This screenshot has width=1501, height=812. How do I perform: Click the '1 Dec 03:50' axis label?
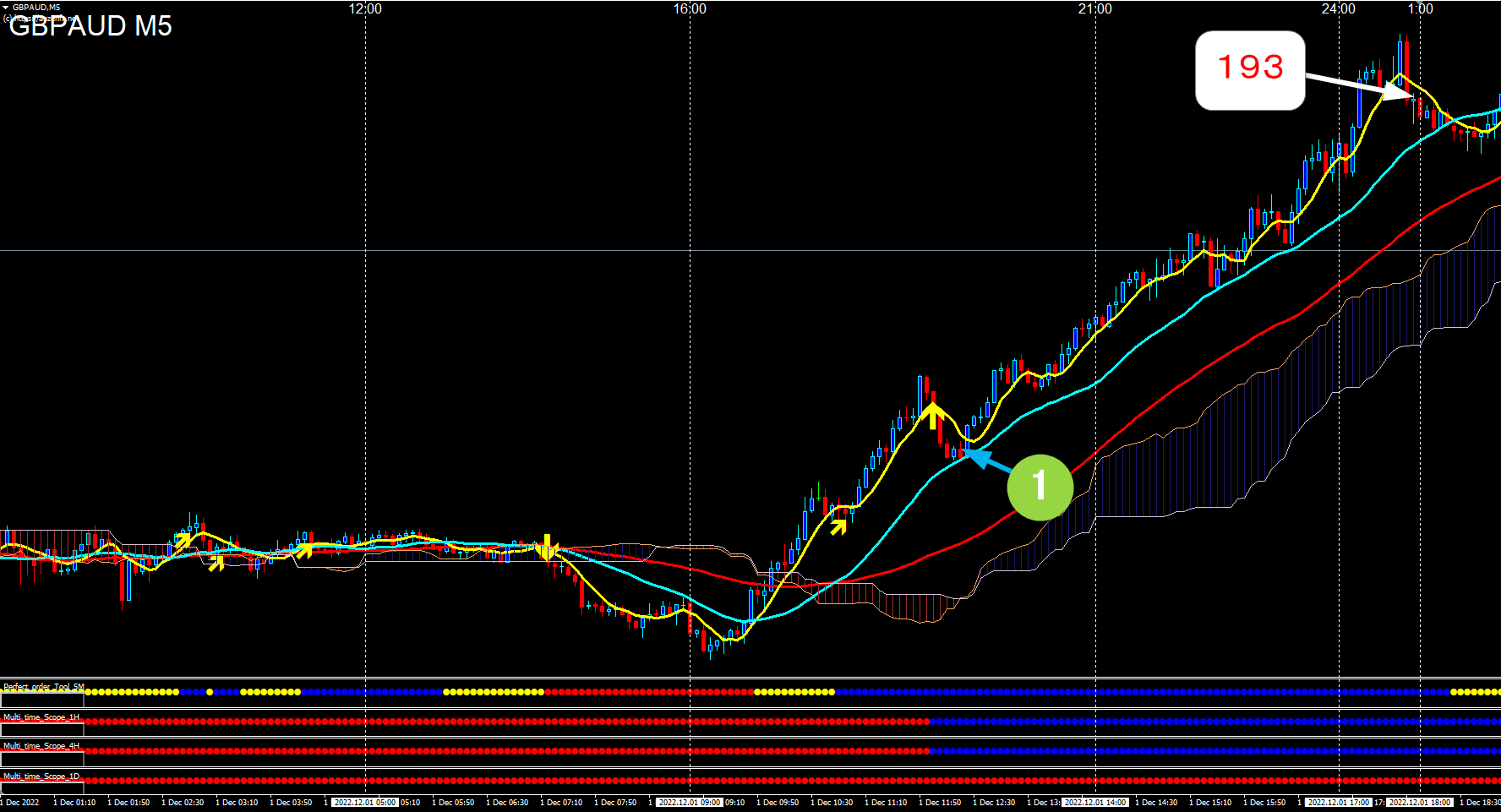point(291,803)
